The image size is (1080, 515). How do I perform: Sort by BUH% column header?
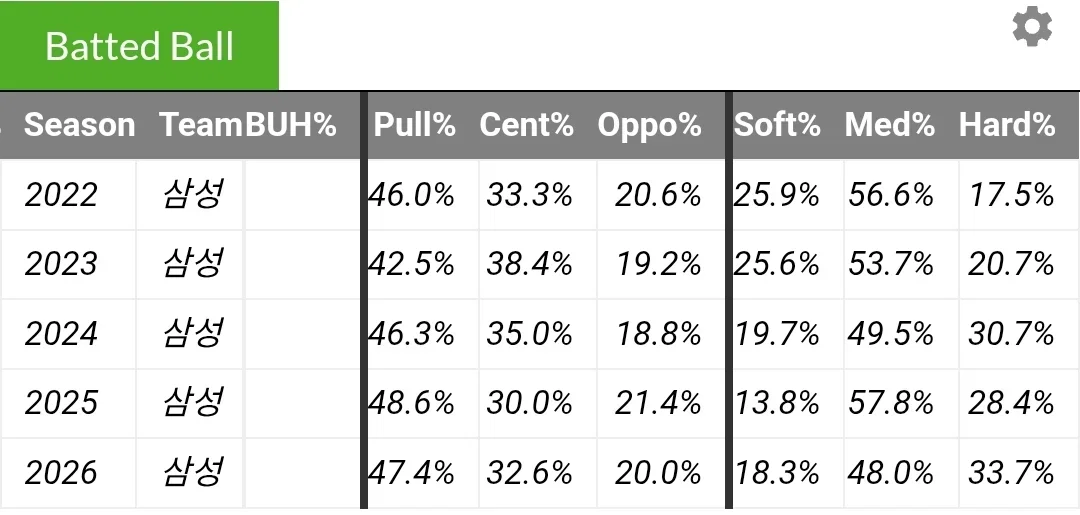click(x=291, y=125)
